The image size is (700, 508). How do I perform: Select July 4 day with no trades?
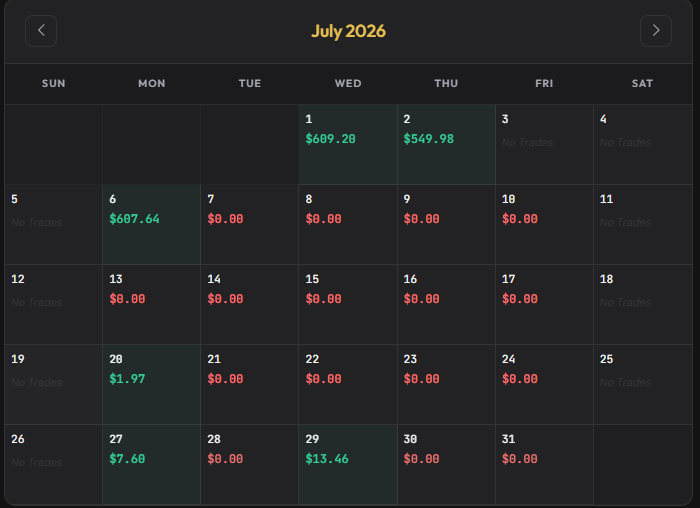point(643,145)
